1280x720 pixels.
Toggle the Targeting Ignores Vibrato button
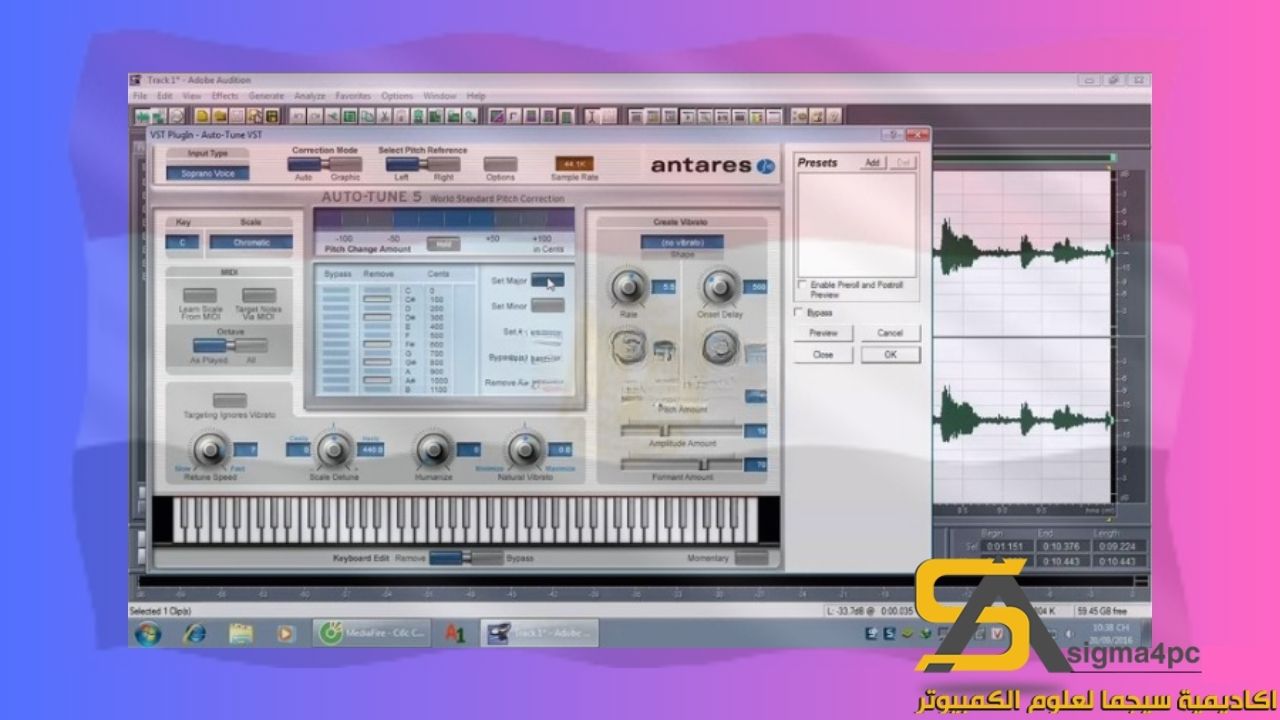[x=230, y=401]
